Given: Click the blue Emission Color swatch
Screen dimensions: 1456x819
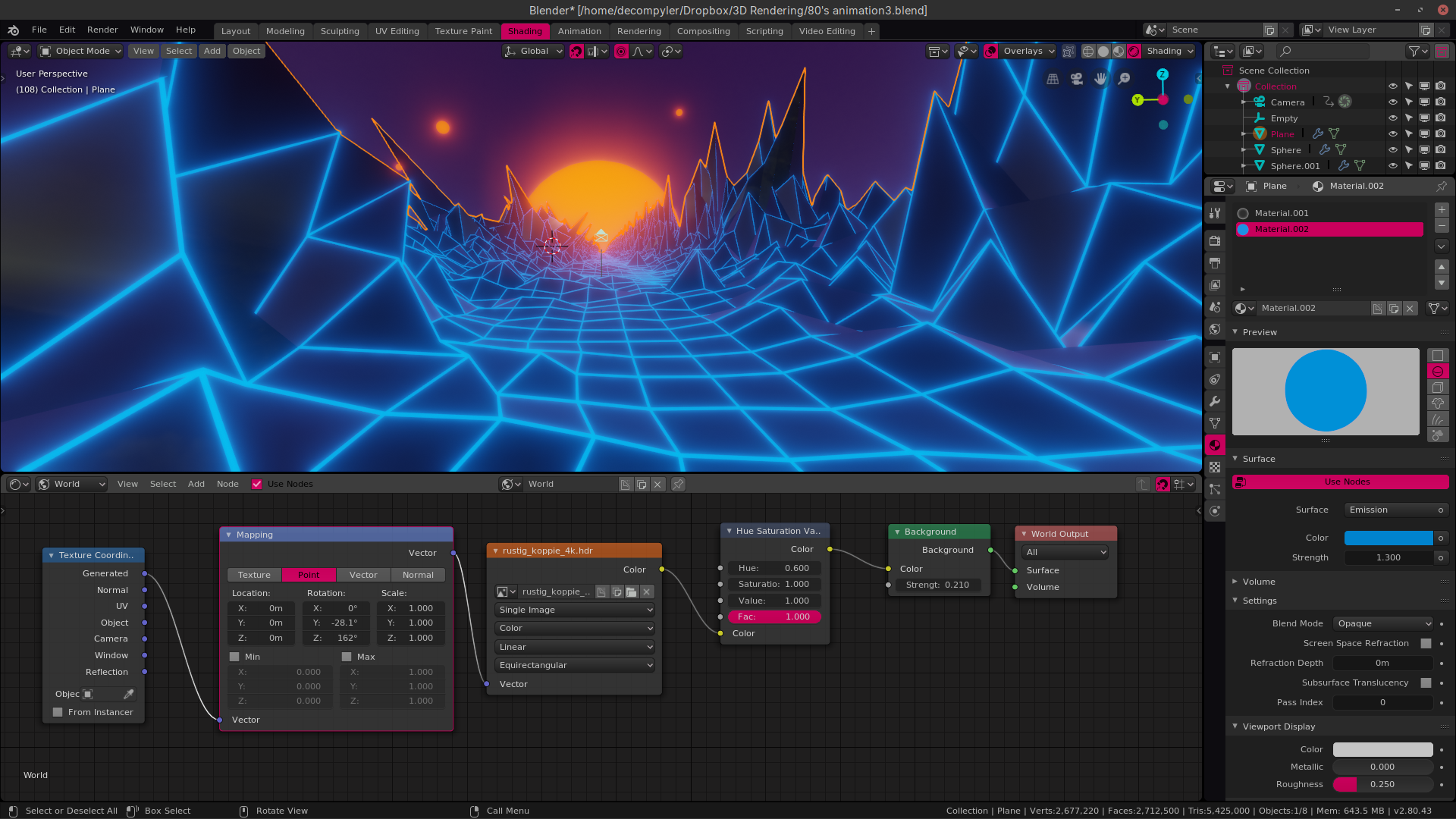Looking at the screenshot, I should (x=1389, y=538).
